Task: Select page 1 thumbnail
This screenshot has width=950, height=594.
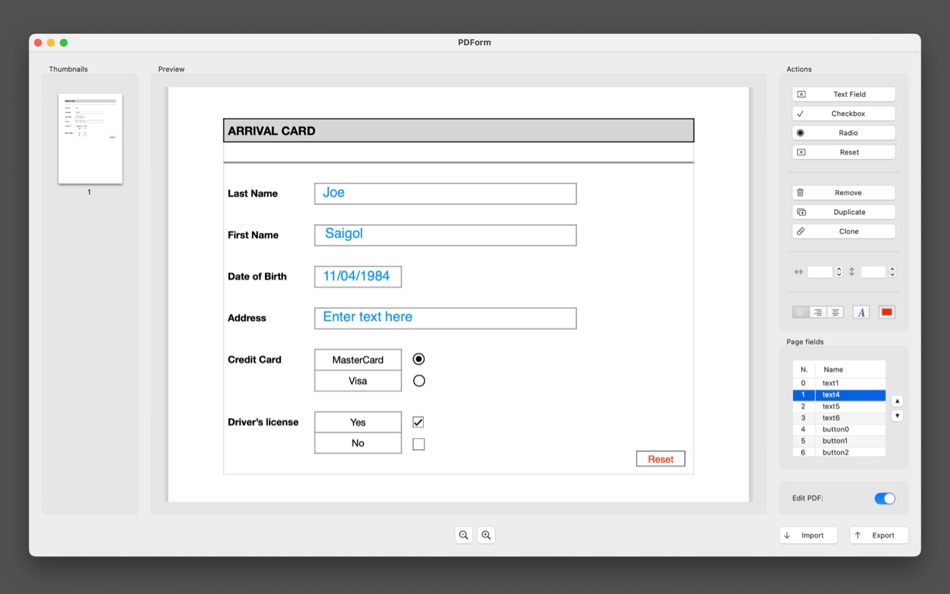Action: pos(90,139)
